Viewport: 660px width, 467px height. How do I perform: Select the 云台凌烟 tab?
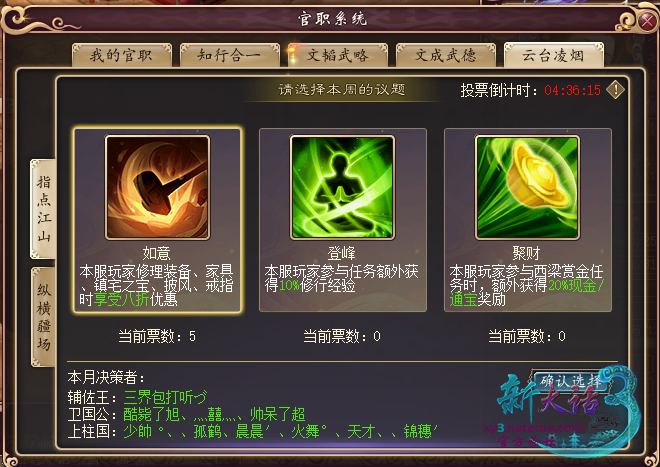click(x=554, y=55)
